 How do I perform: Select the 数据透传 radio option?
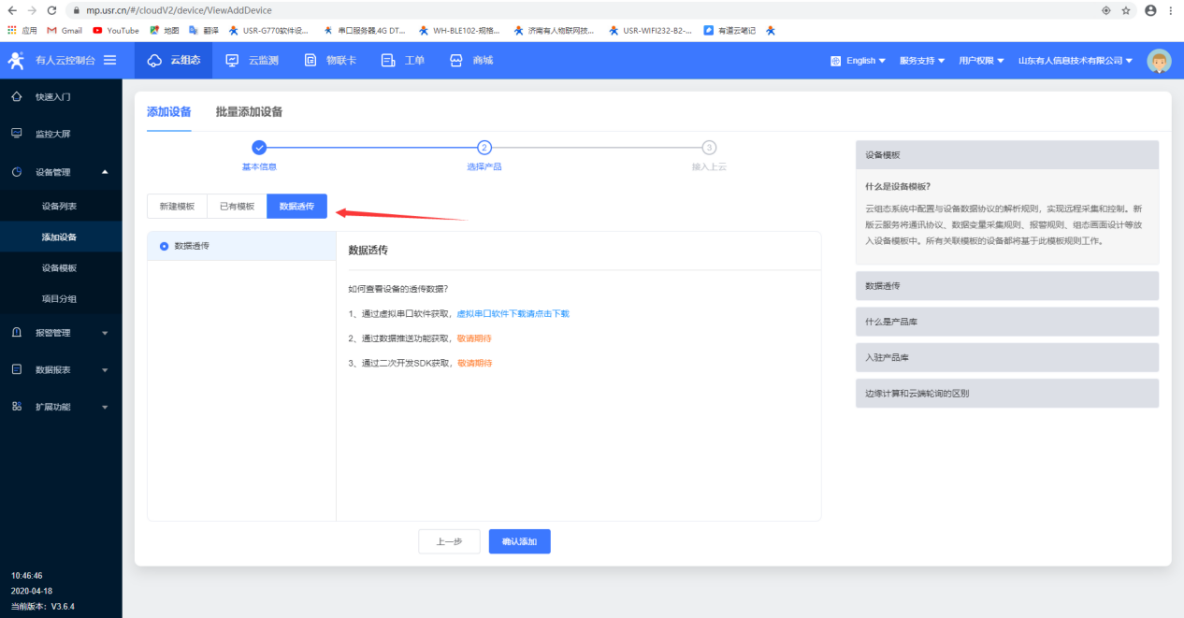pyautogui.click(x=164, y=245)
